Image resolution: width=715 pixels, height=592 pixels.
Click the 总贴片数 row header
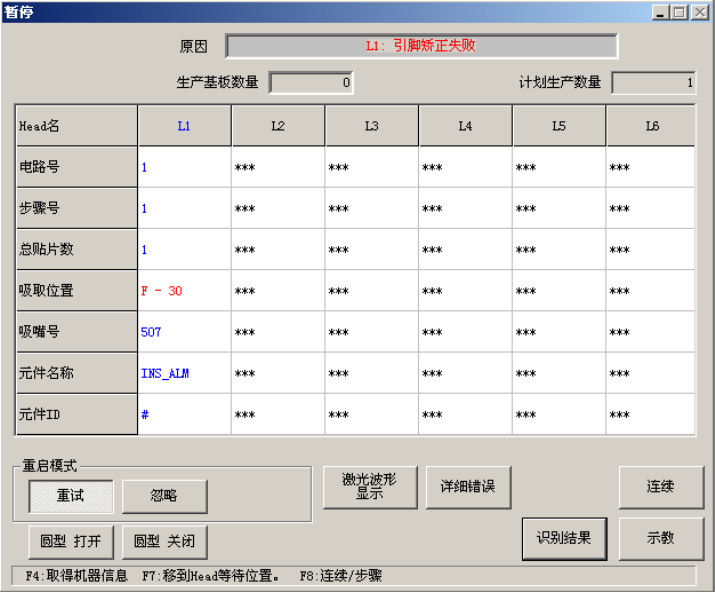[77, 249]
